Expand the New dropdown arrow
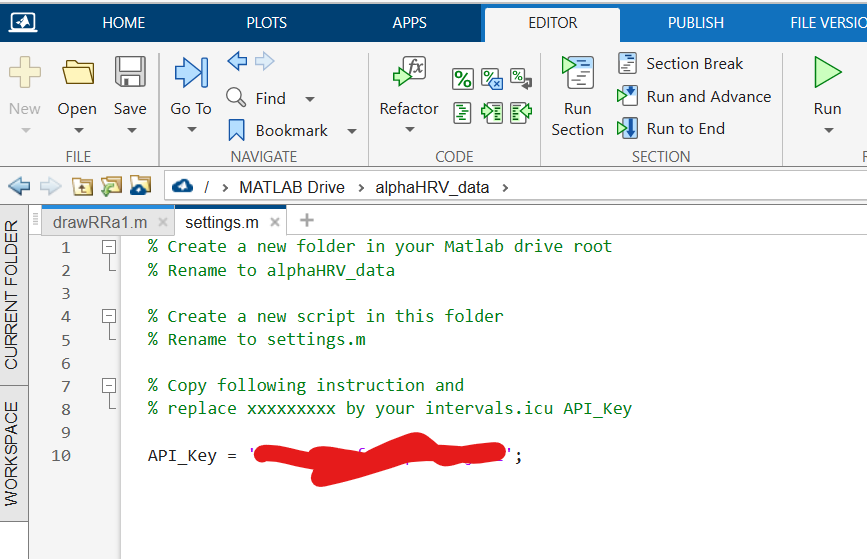Image resolution: width=867 pixels, height=559 pixels. [x=25, y=130]
